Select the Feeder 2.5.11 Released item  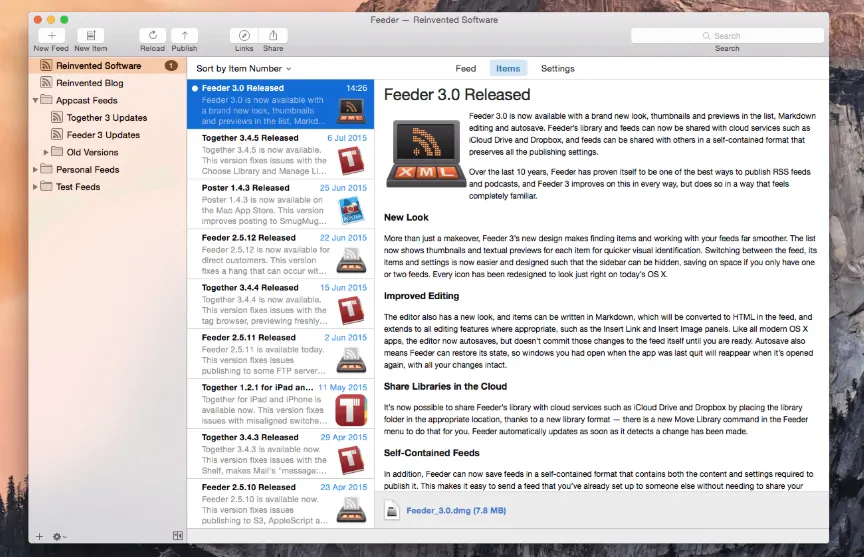(280, 354)
